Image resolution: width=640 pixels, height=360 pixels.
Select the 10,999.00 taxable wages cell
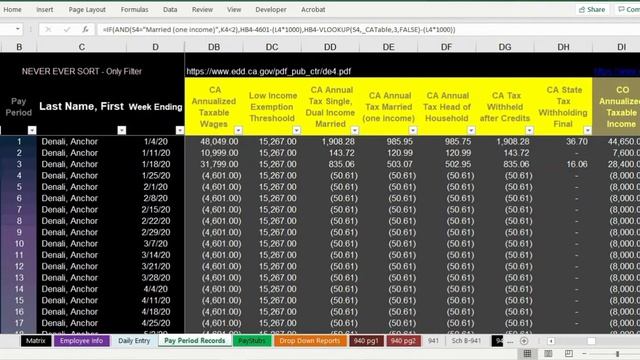(214, 153)
